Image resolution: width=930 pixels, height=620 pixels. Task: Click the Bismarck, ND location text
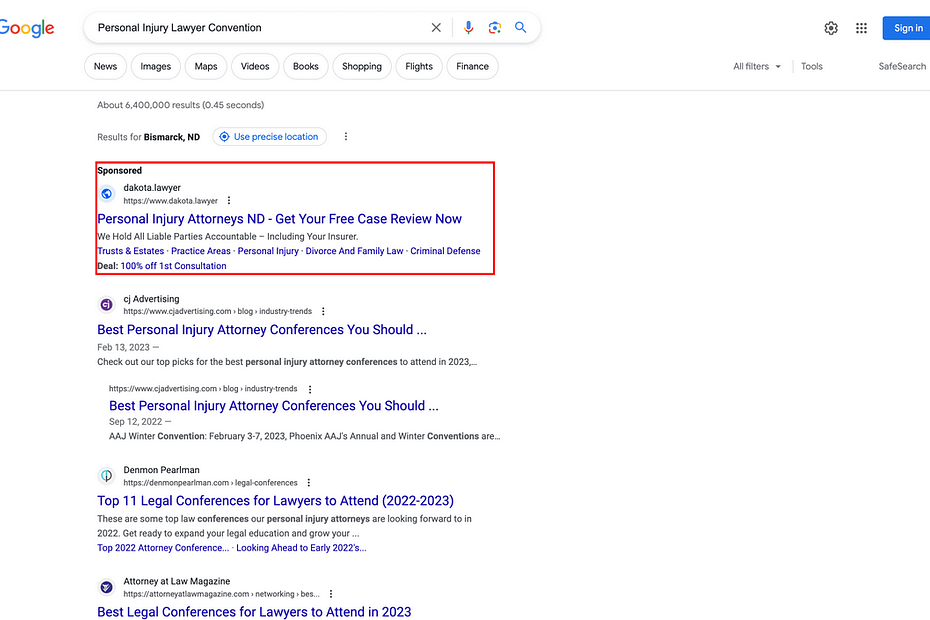click(x=171, y=137)
